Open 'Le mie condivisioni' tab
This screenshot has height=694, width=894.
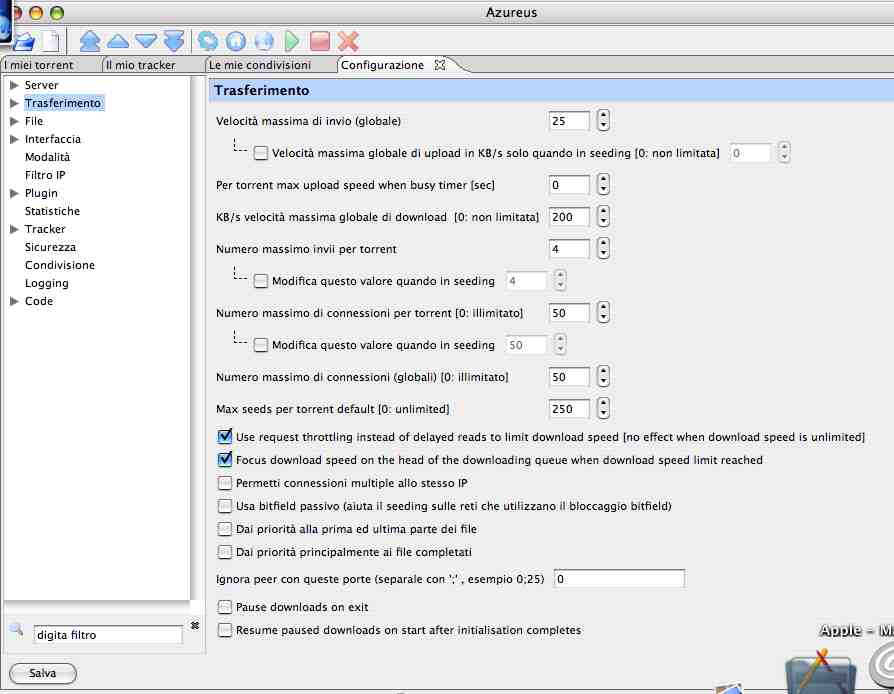[260, 65]
